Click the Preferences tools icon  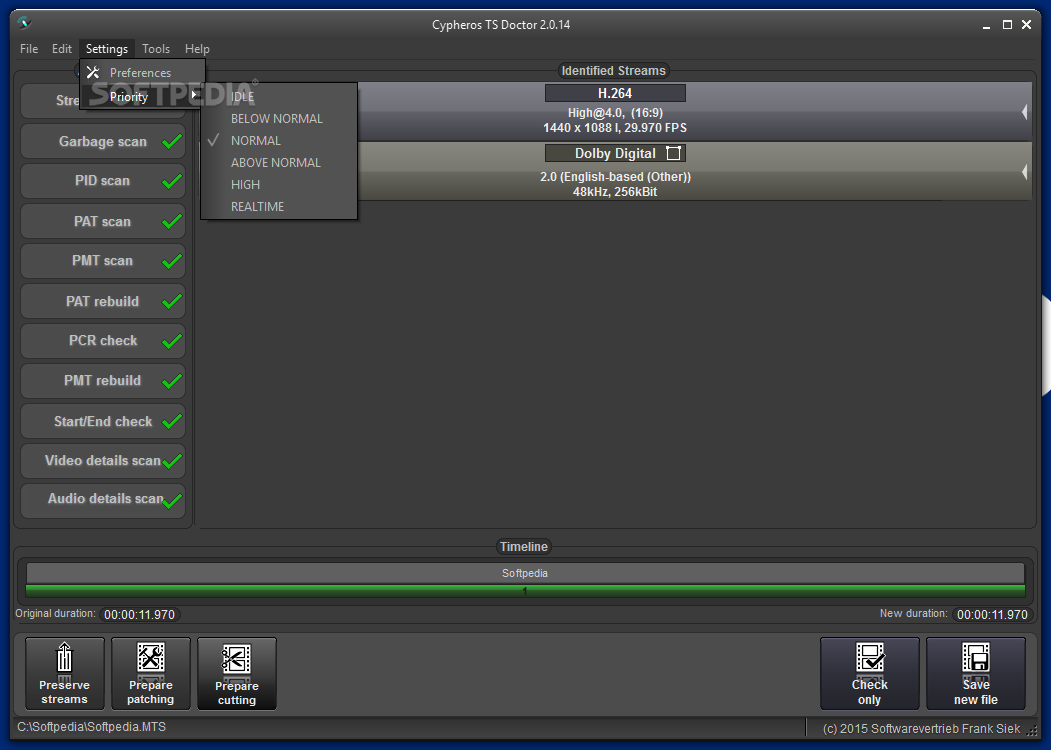pyautogui.click(x=93, y=72)
